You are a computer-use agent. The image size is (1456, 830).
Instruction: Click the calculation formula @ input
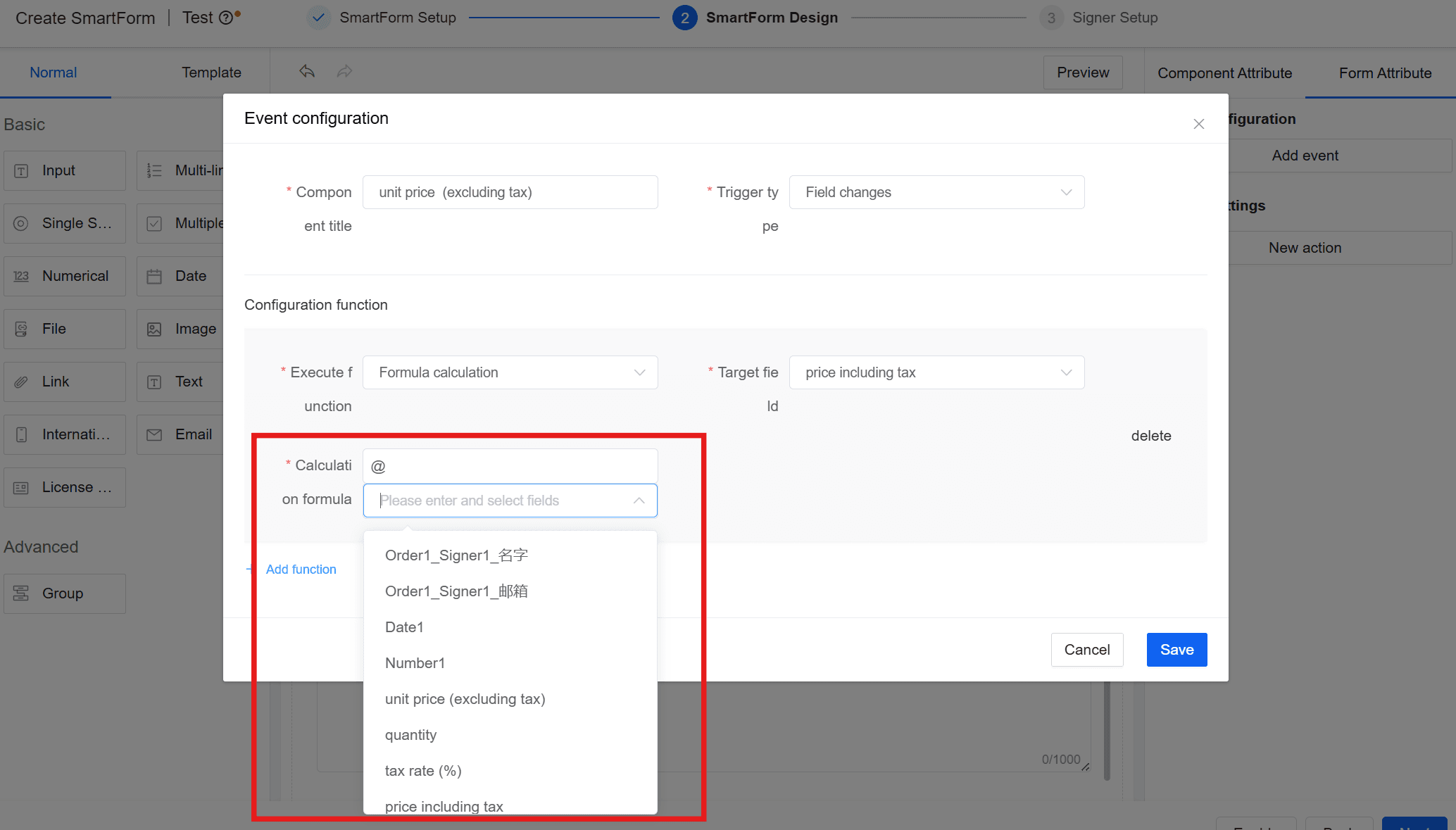point(510,466)
